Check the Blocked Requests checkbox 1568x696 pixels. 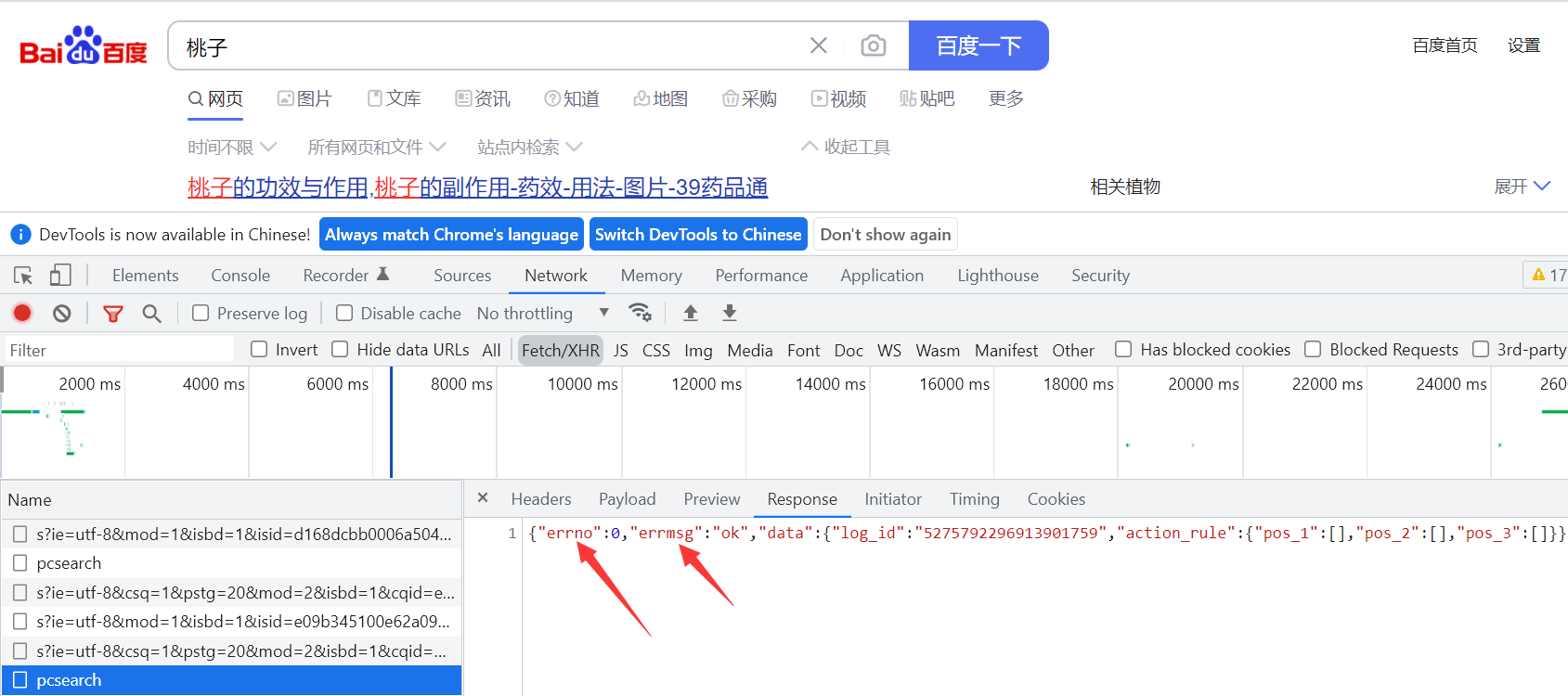[x=1313, y=349]
